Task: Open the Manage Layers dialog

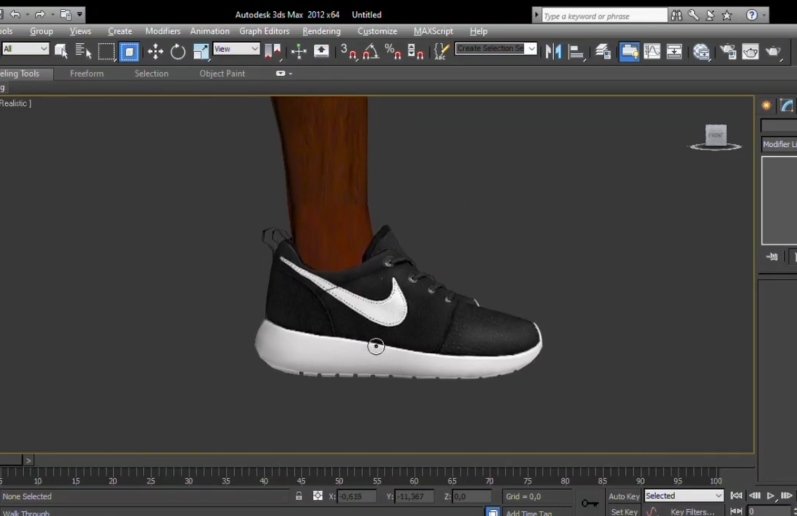Action: coord(603,51)
